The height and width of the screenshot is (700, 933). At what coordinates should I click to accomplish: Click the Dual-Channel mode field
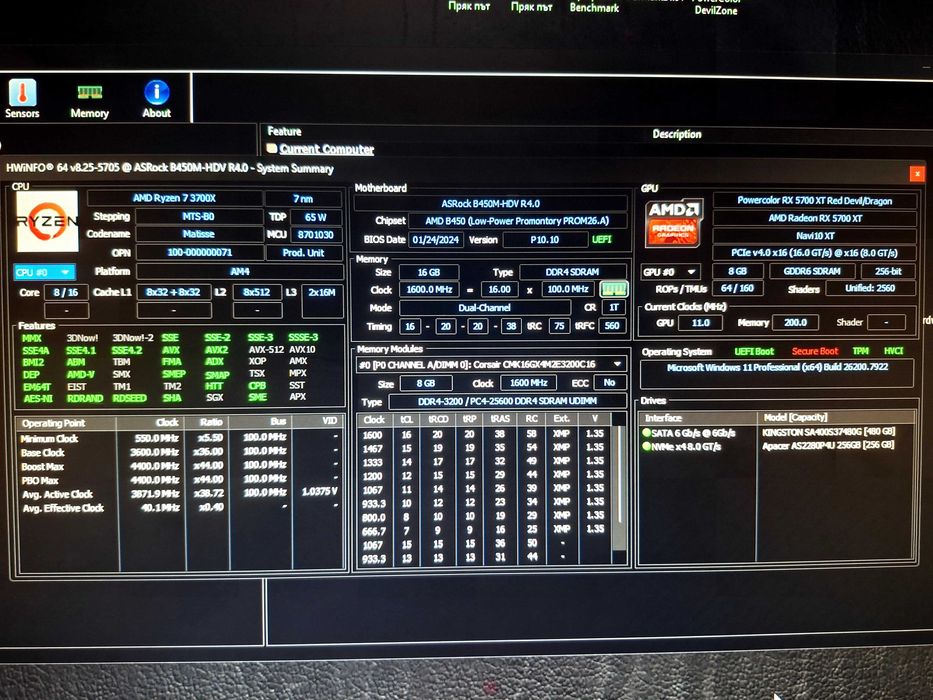click(x=484, y=308)
